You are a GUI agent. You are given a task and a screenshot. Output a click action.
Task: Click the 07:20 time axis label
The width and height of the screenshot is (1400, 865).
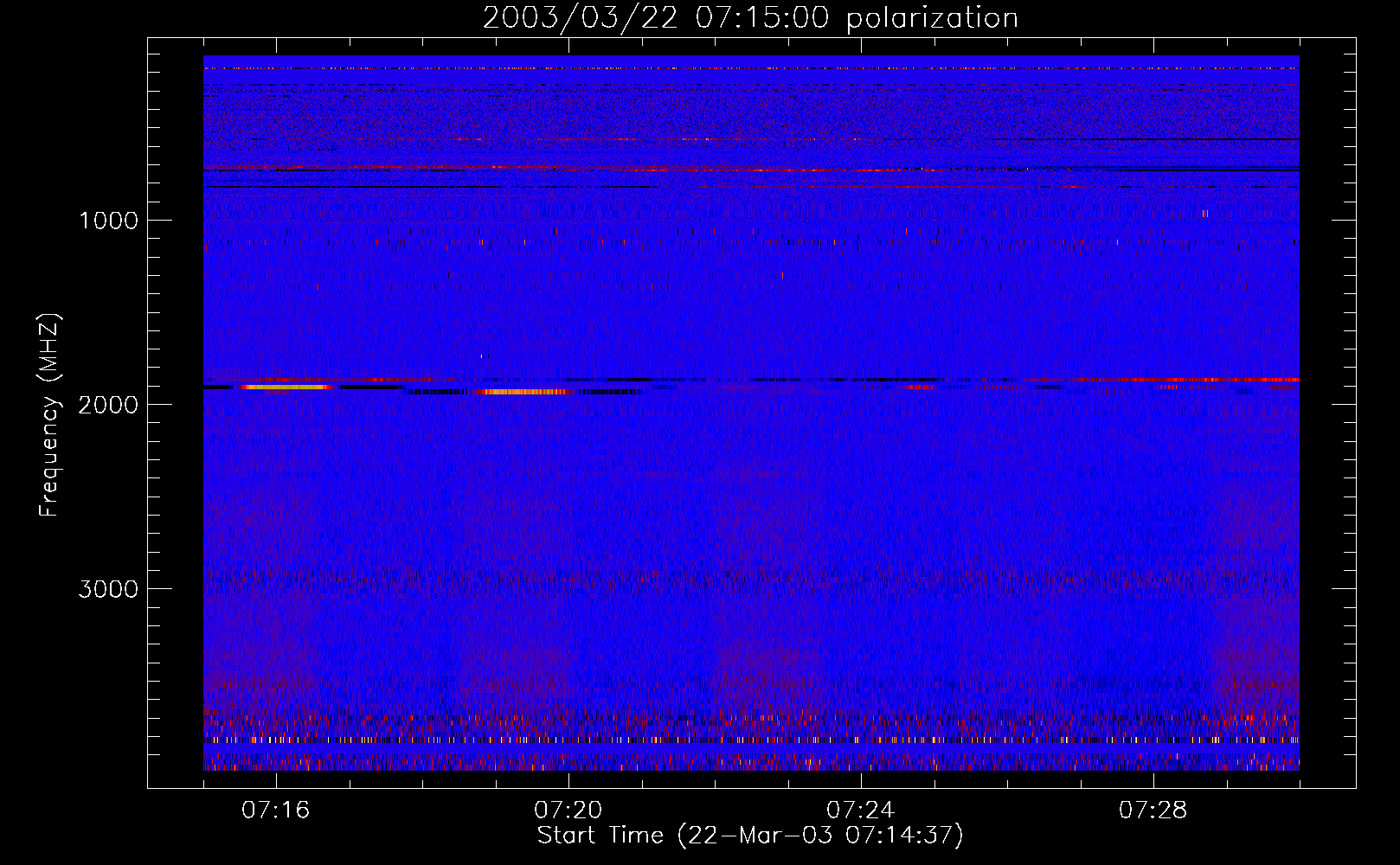(x=568, y=811)
